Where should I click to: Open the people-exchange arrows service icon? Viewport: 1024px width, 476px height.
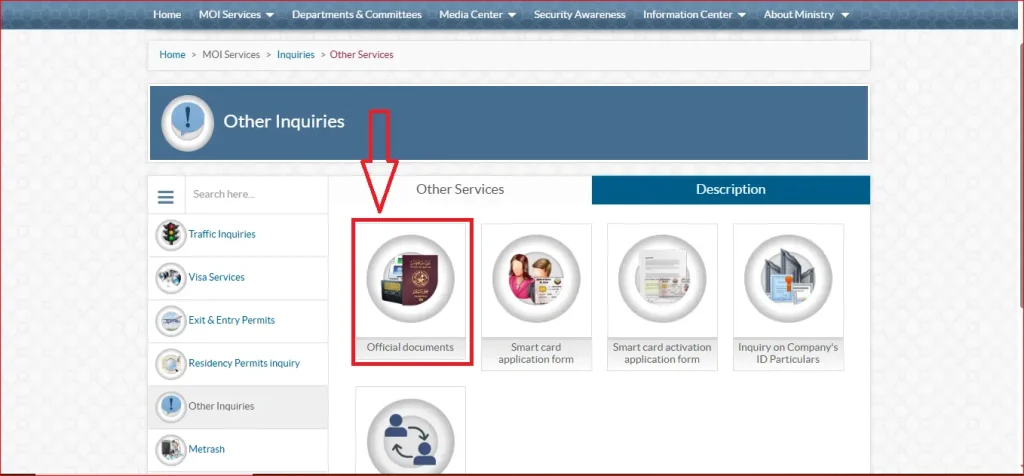click(x=410, y=437)
